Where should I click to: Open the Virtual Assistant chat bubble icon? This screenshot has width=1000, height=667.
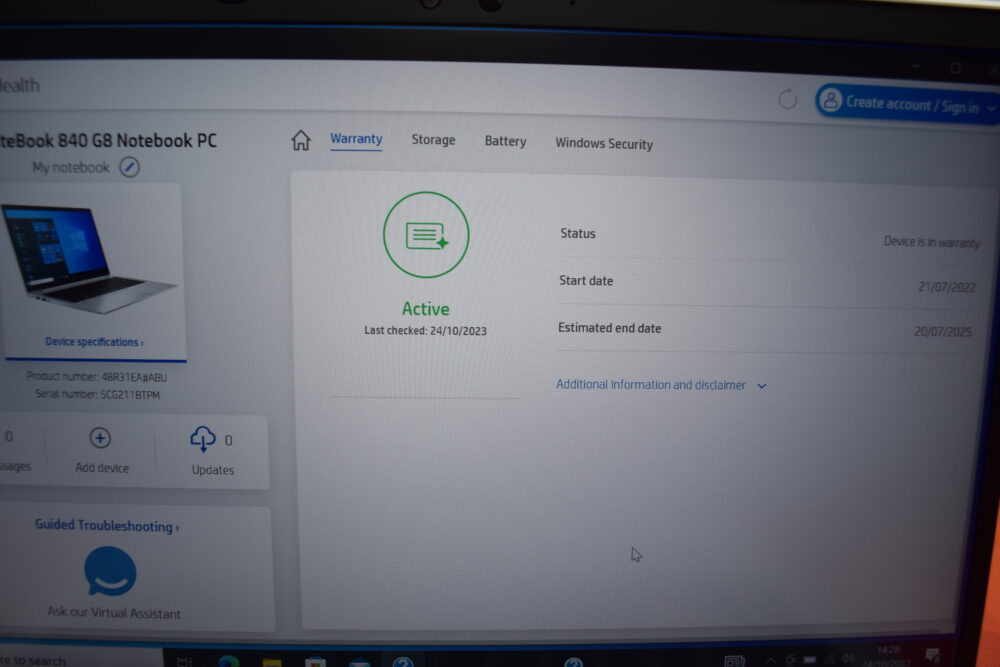pos(110,571)
